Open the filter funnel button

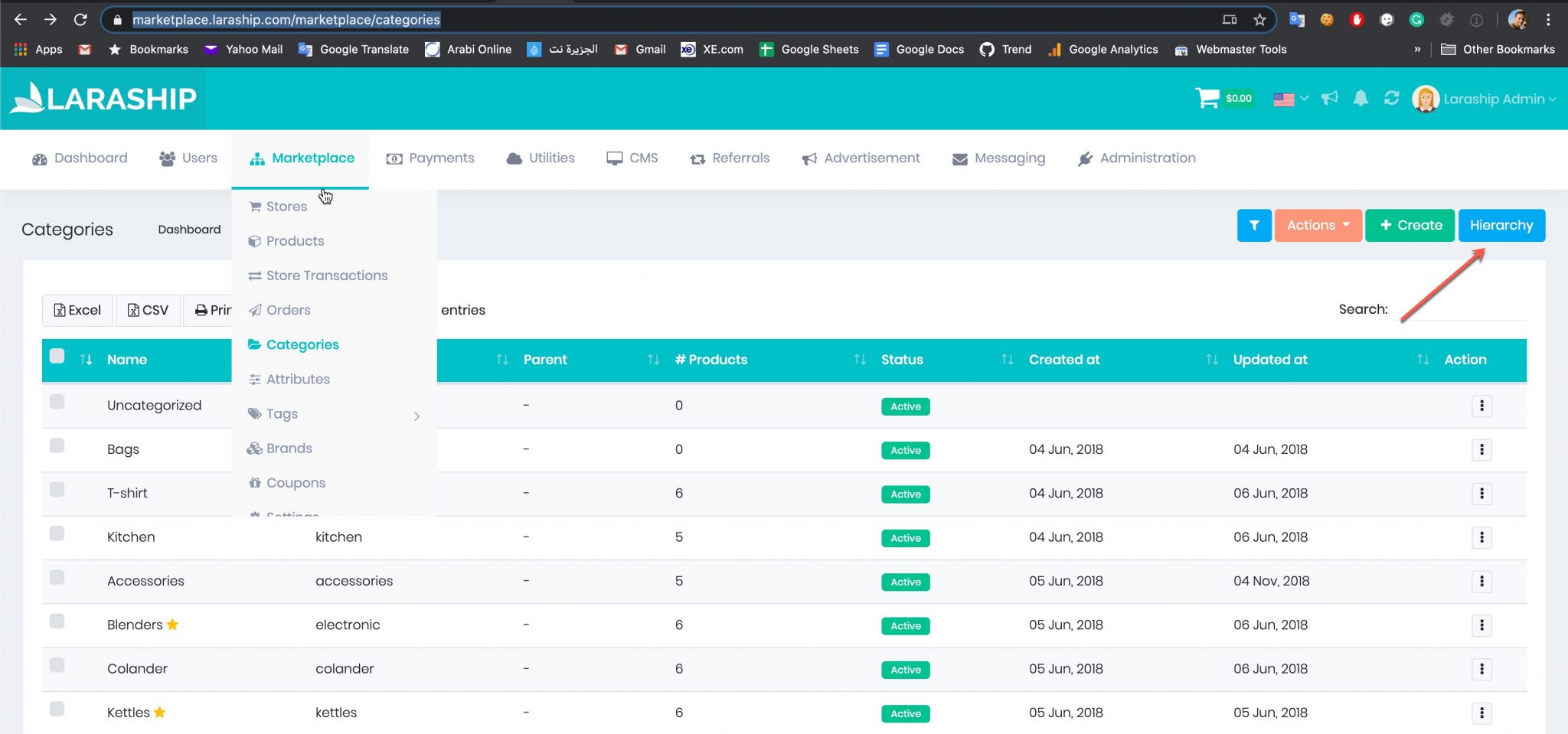tap(1254, 225)
